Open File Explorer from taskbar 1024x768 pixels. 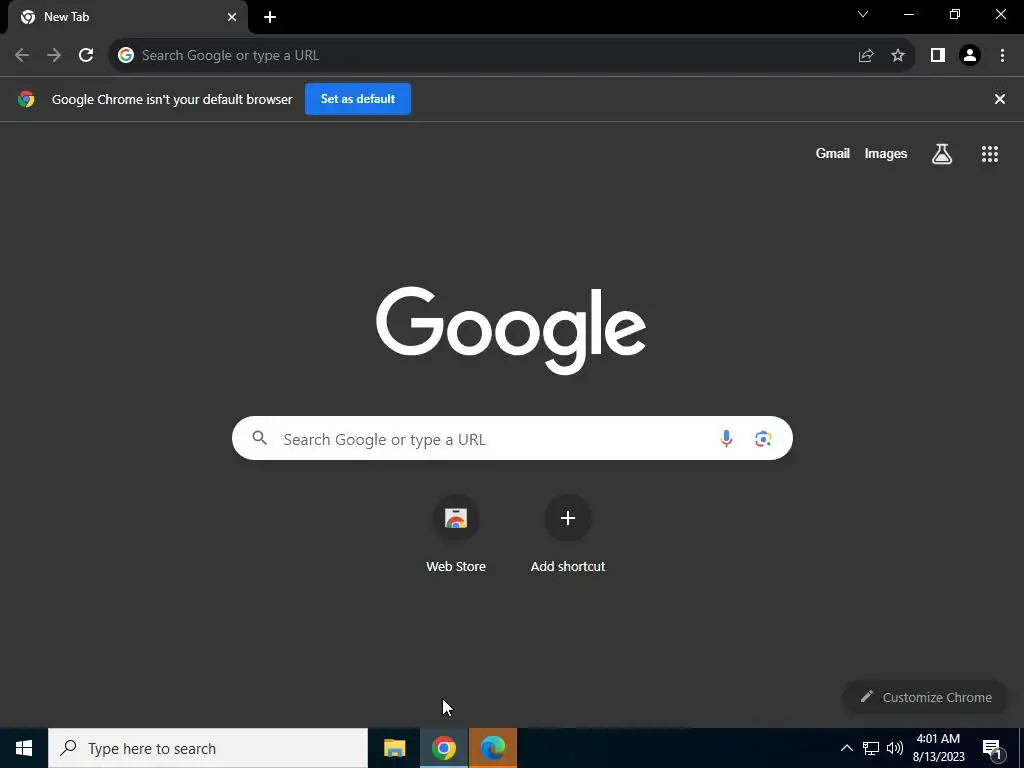coord(394,748)
